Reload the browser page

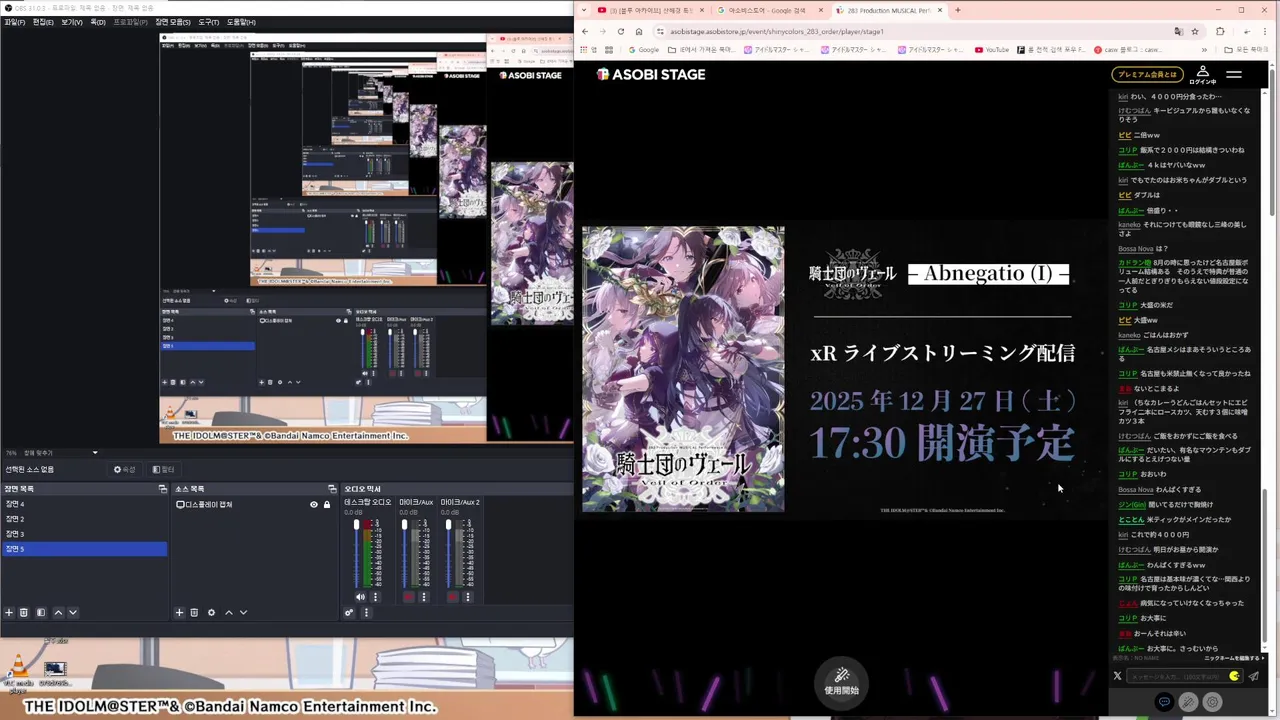click(x=620, y=31)
